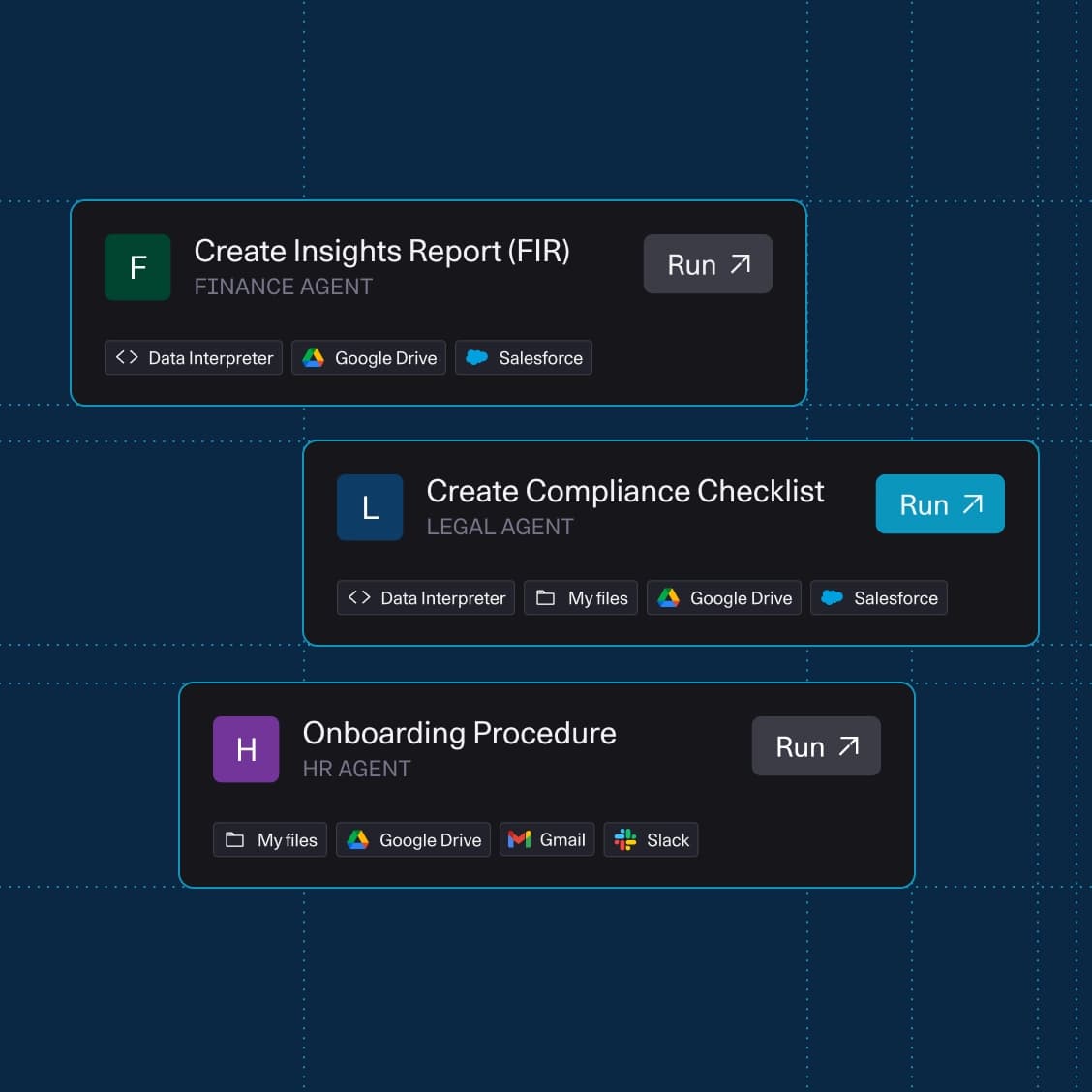This screenshot has width=1092, height=1092.
Task: Run the Create Compliance Checklist agent
Action: [940, 504]
